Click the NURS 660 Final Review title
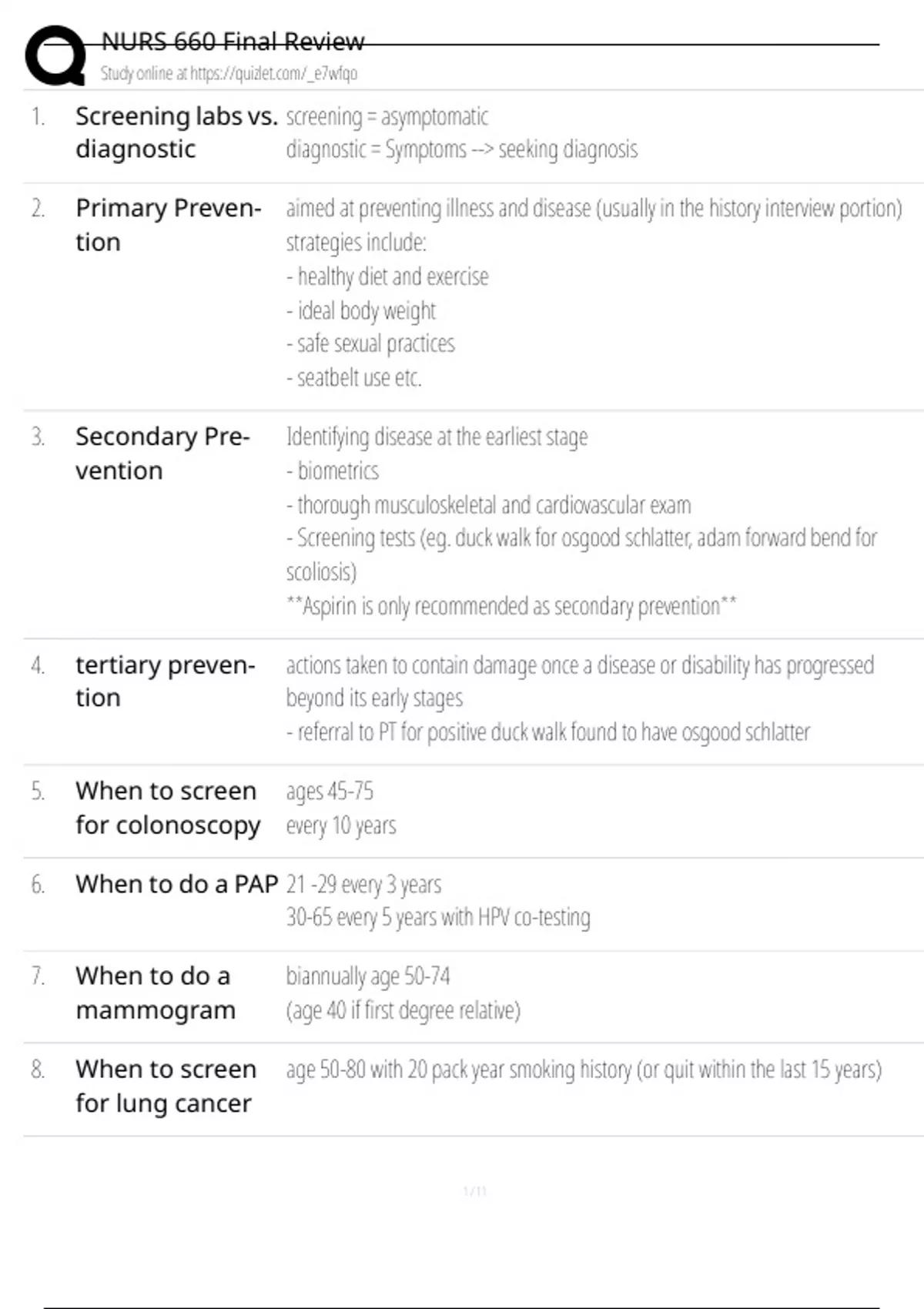This screenshot has height=1309, width=924. point(233,42)
